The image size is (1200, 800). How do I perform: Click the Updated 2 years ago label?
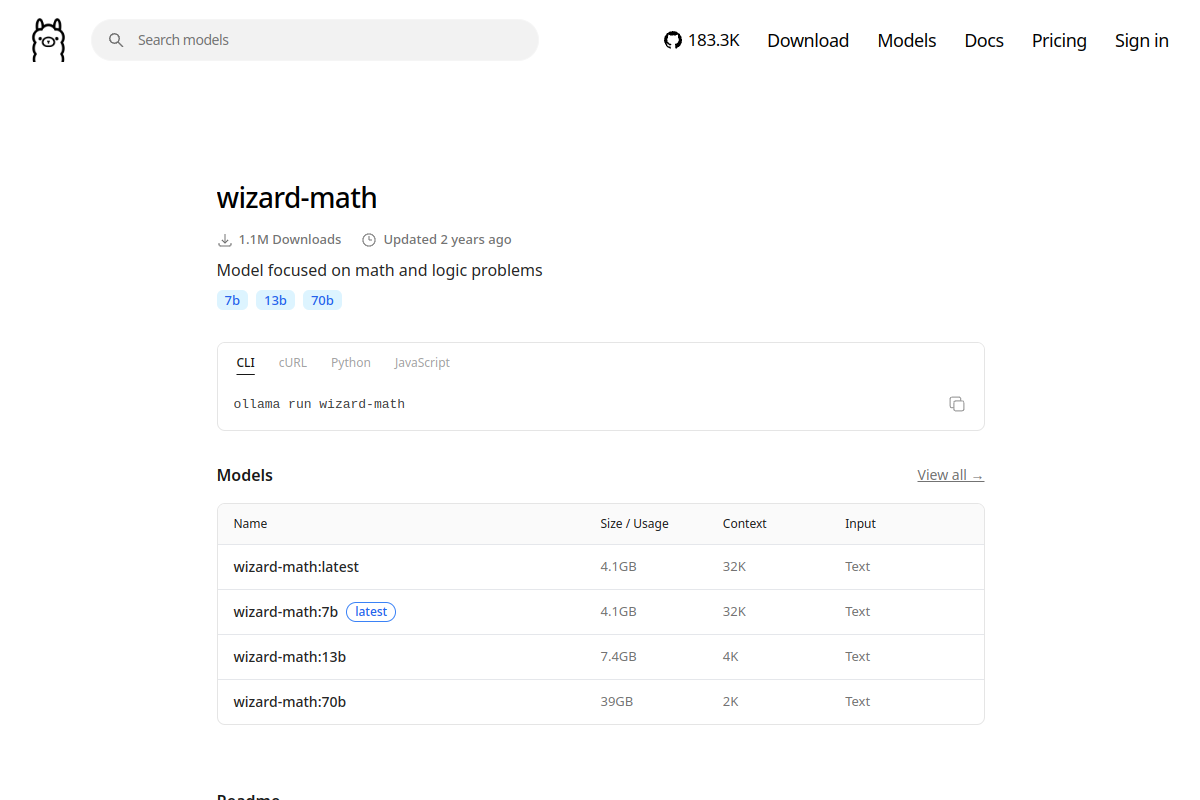tap(447, 240)
